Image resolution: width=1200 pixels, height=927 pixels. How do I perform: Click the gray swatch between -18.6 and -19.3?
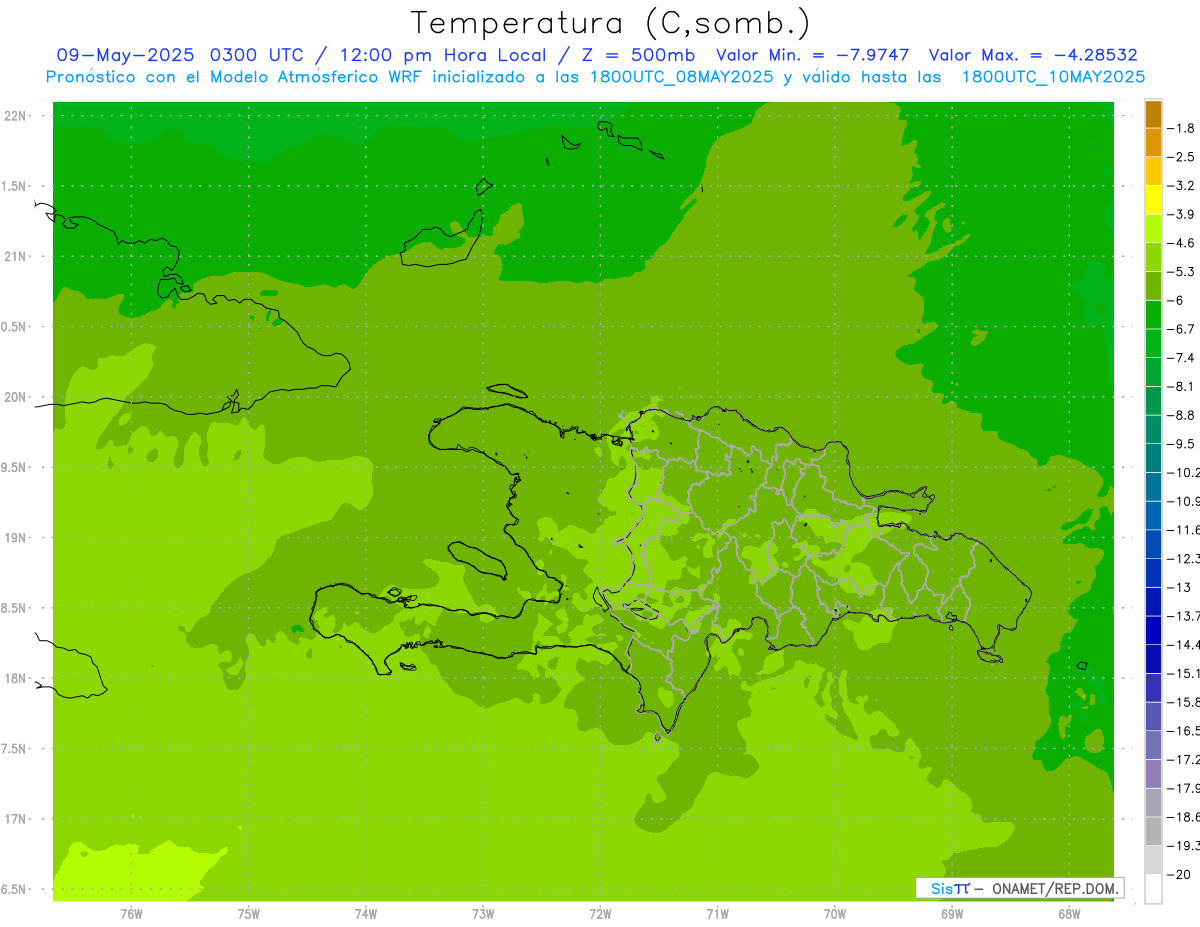pos(1153,832)
